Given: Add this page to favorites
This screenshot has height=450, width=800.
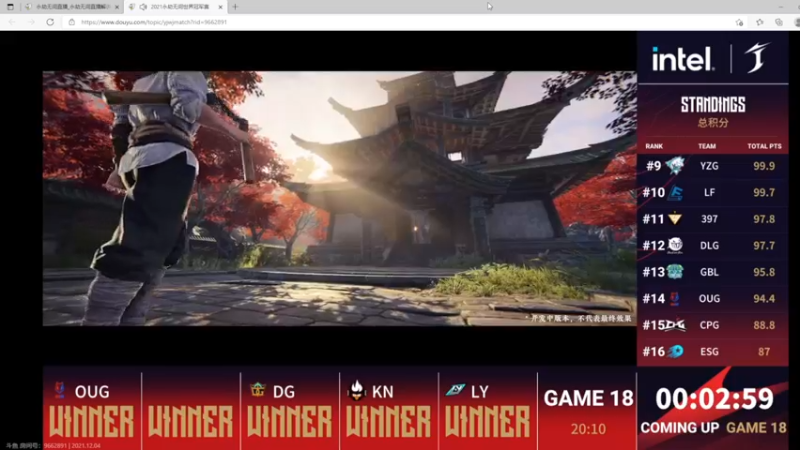Looking at the screenshot, I should coord(739,22).
